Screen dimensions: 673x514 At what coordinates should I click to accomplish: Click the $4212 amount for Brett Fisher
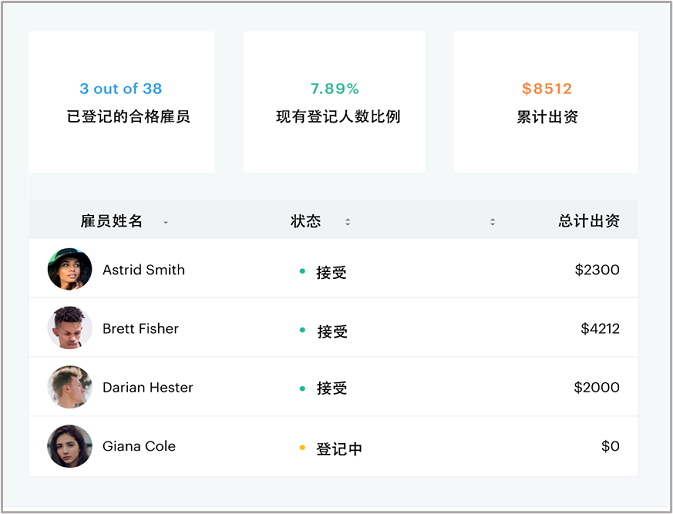[x=600, y=329]
